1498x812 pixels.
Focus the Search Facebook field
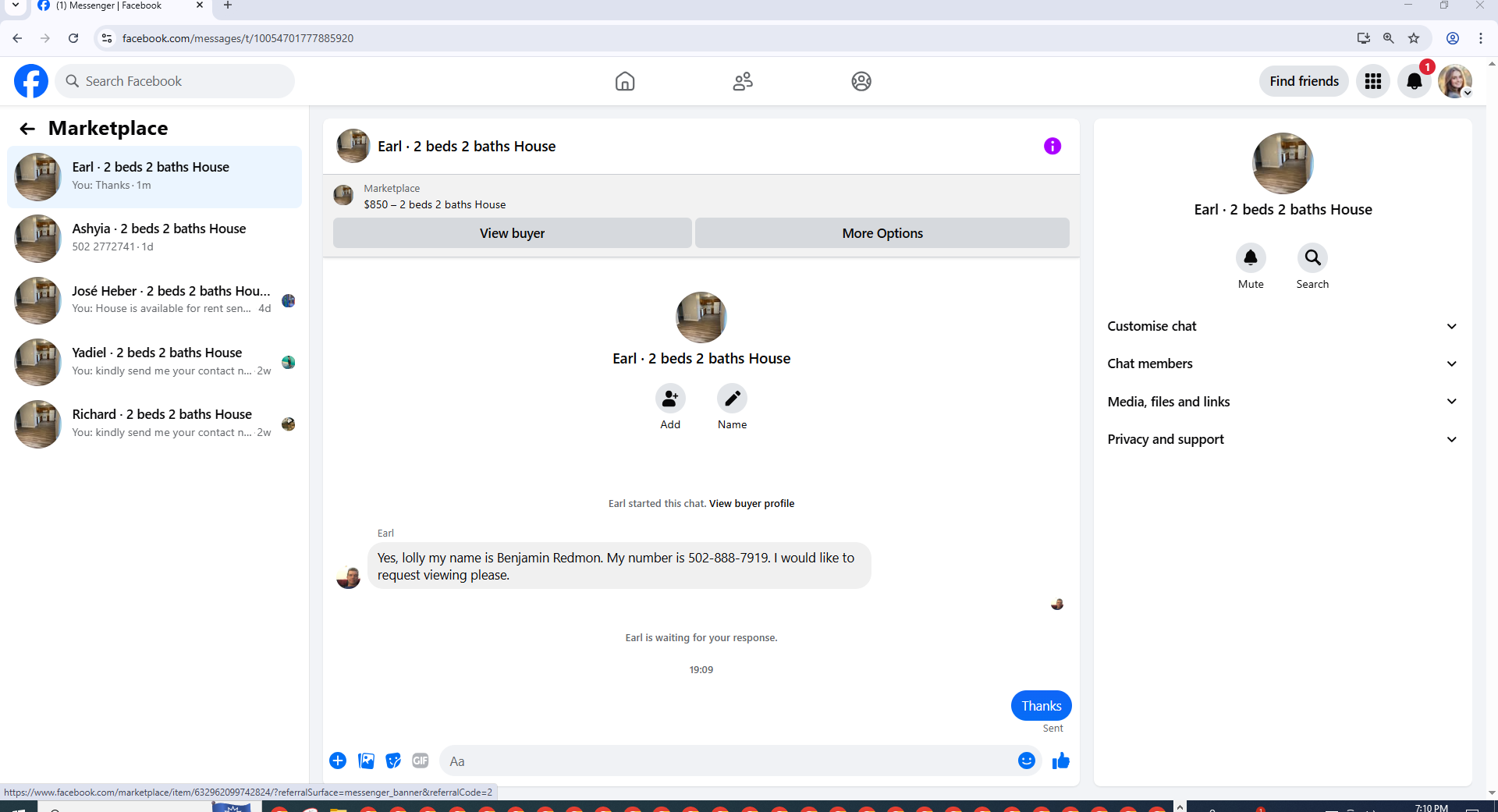point(175,81)
